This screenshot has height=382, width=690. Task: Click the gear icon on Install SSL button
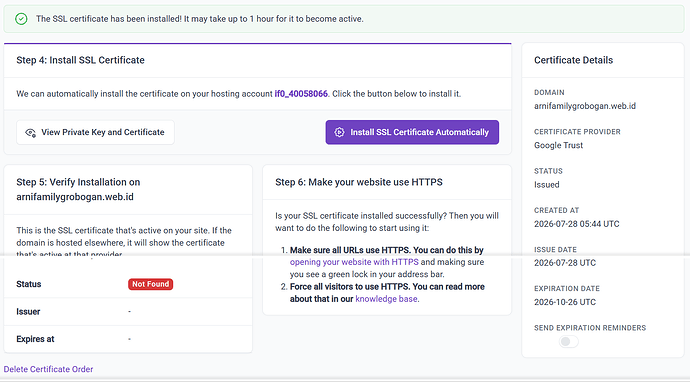click(x=339, y=132)
